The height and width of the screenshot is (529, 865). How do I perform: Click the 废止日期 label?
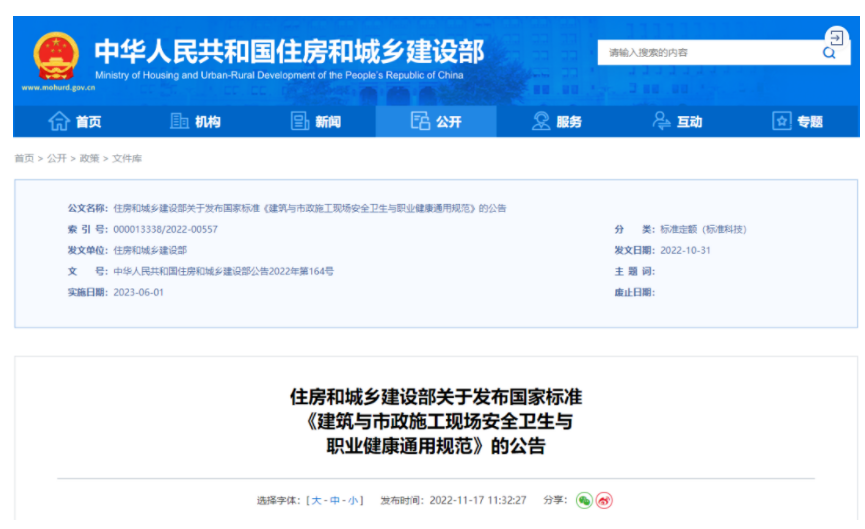click(634, 292)
